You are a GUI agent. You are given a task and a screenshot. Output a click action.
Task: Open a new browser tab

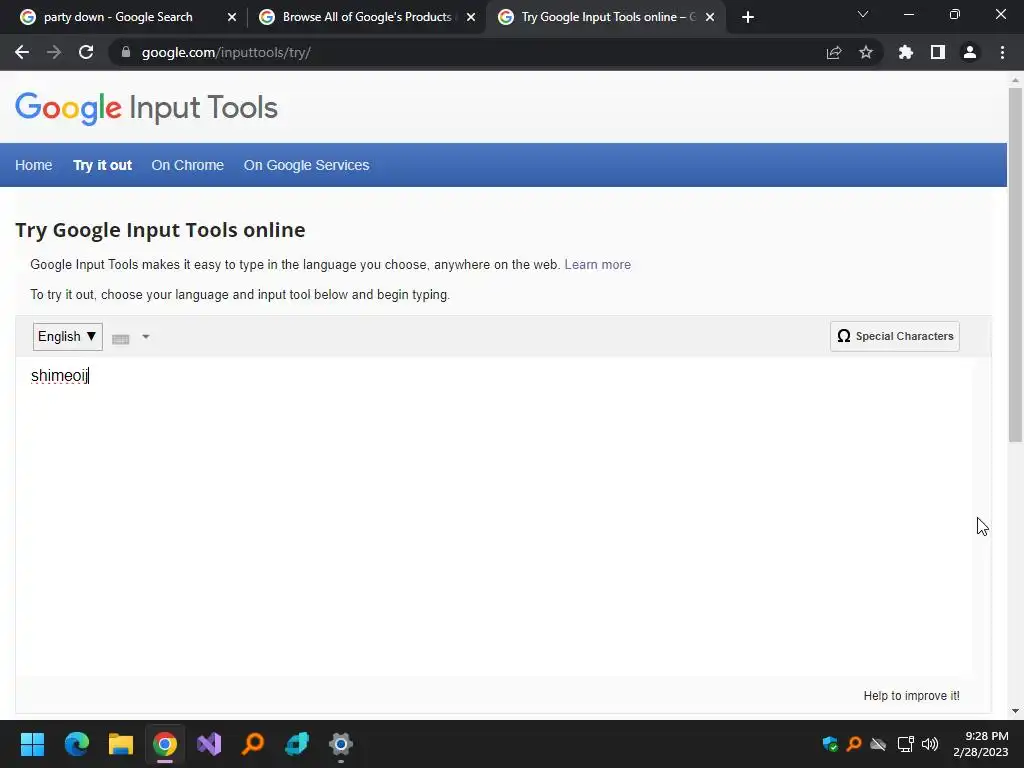tap(748, 17)
